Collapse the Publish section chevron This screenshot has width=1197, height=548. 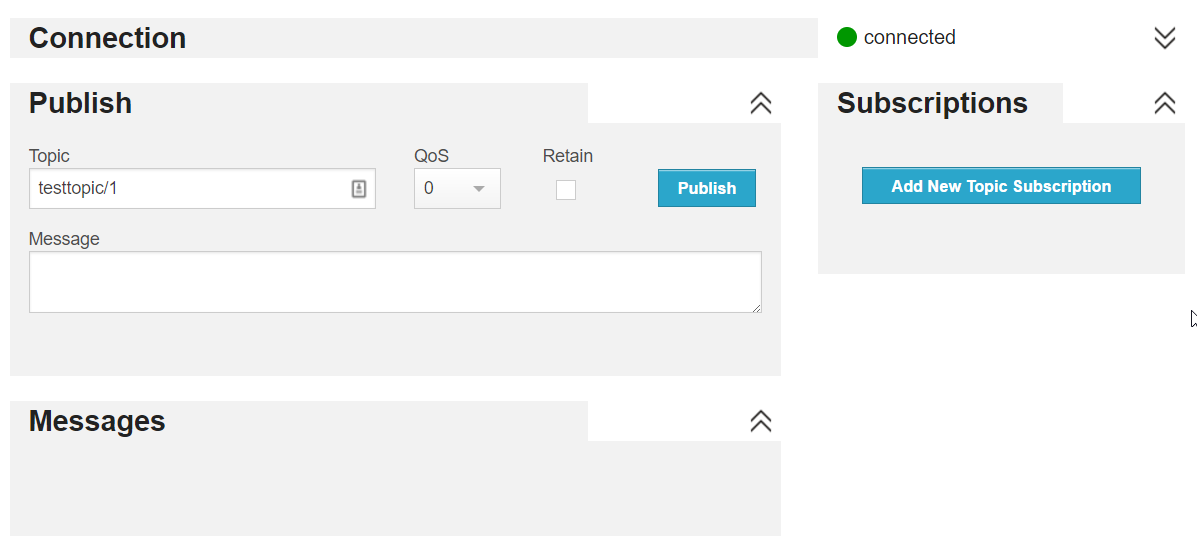point(761,103)
